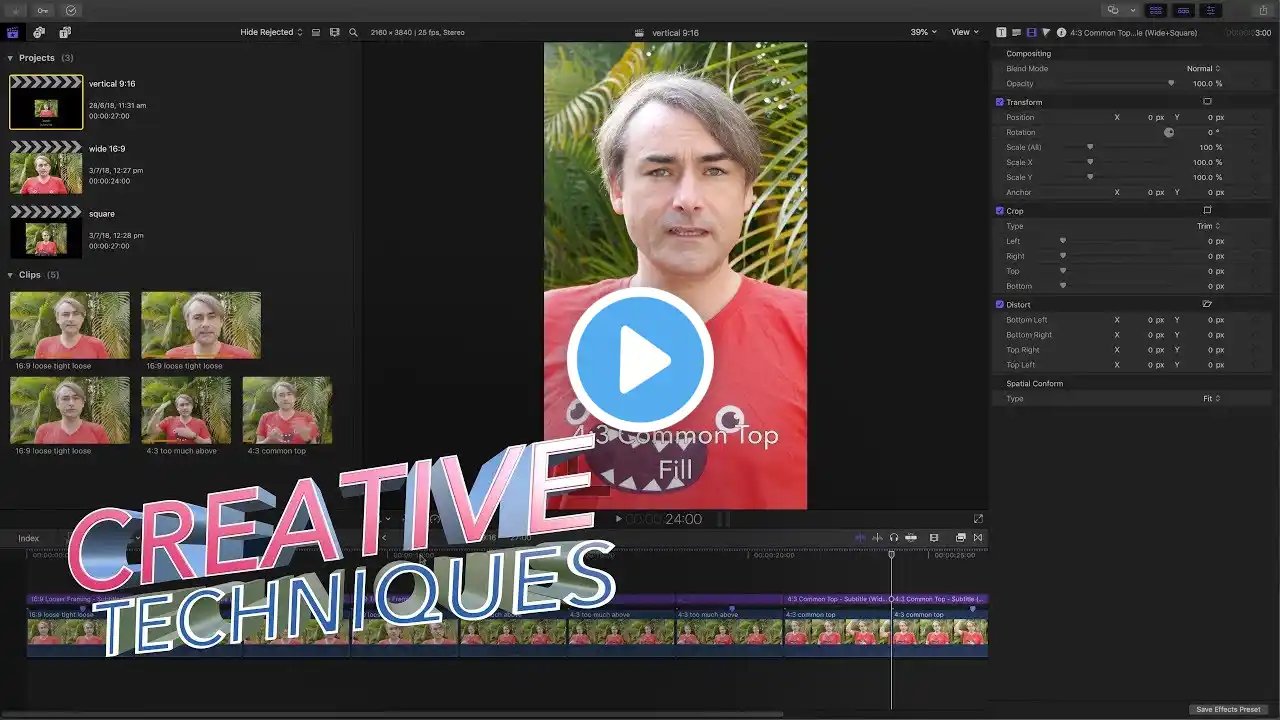Open the View options dropdown

964,33
